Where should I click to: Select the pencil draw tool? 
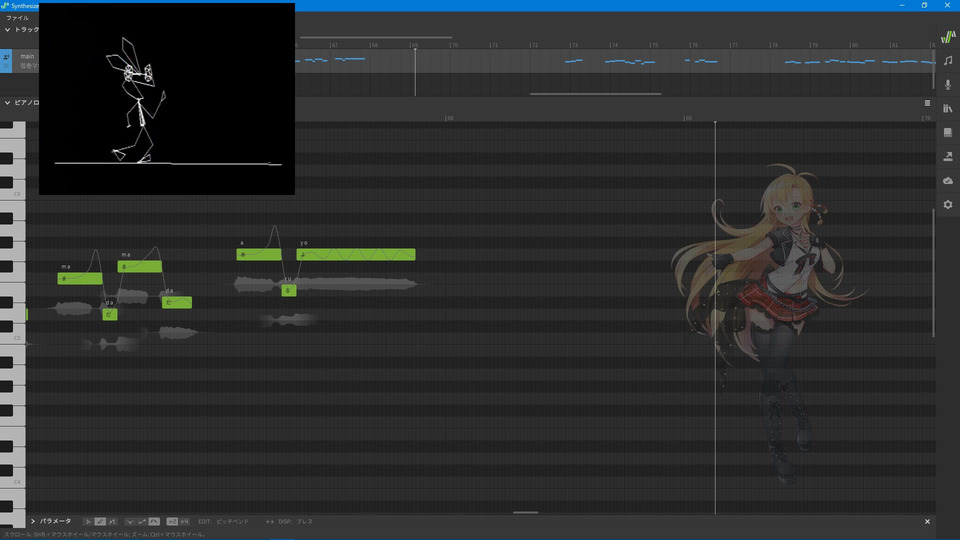(100, 522)
